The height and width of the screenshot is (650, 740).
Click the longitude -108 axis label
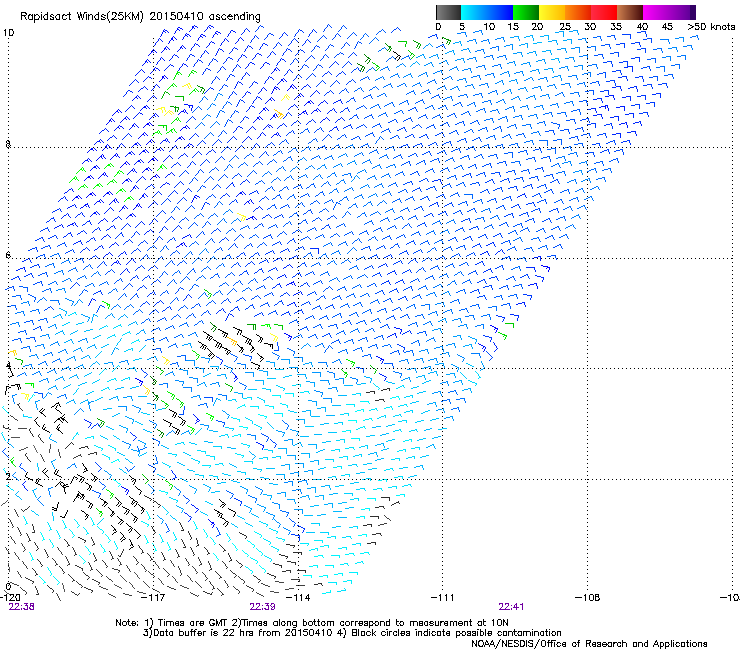(588, 598)
